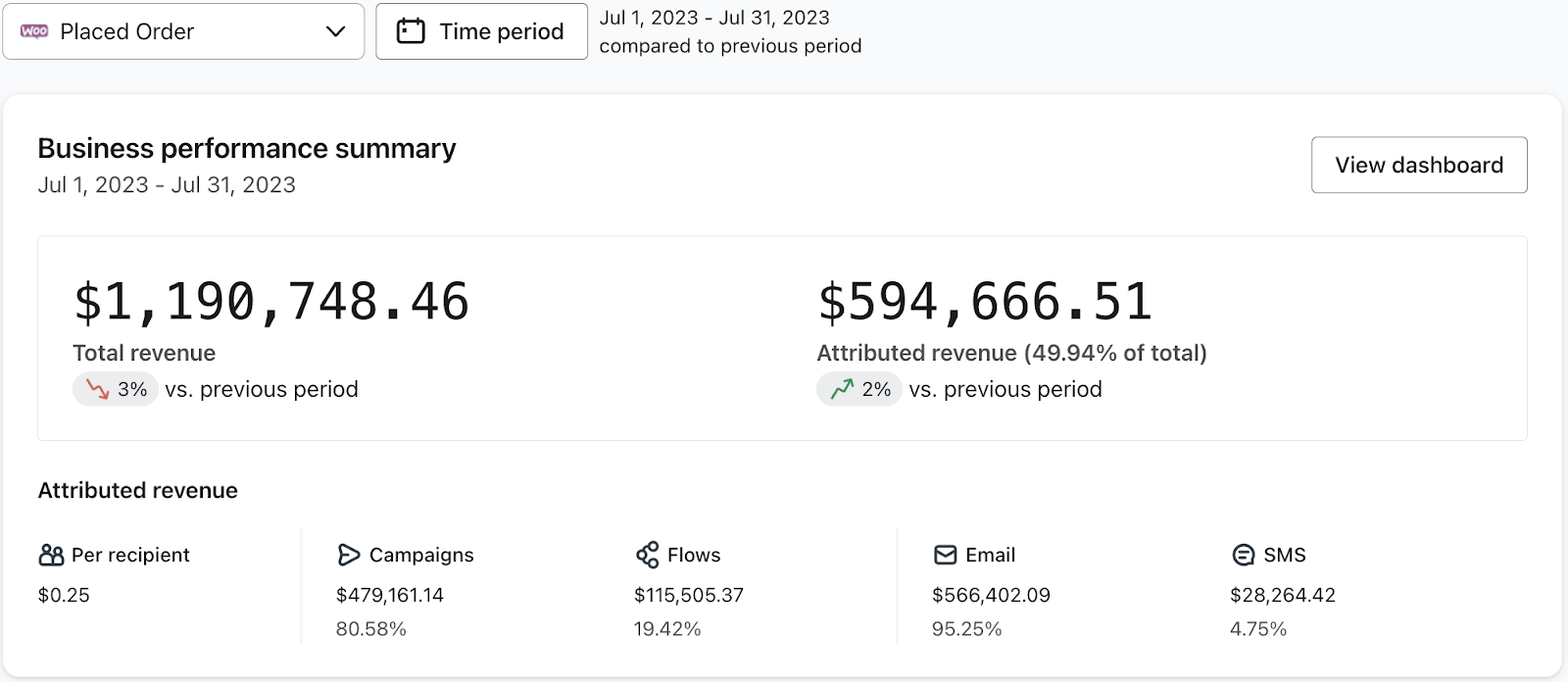Screen dimensions: 1568x682
Task: Click the $594,666.51 attributed revenue figure
Action: pos(985,302)
